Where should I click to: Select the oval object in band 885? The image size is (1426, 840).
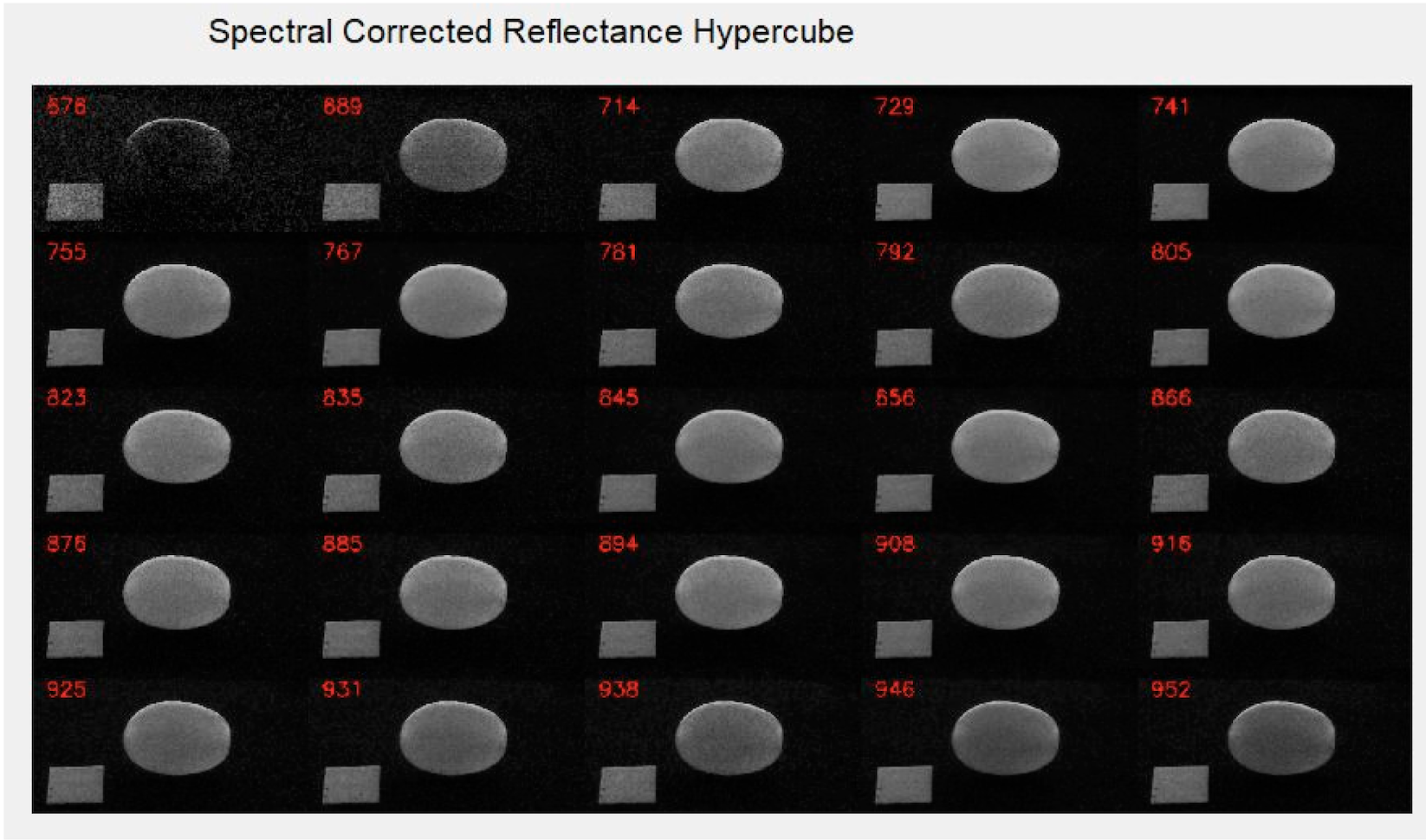tap(453, 592)
